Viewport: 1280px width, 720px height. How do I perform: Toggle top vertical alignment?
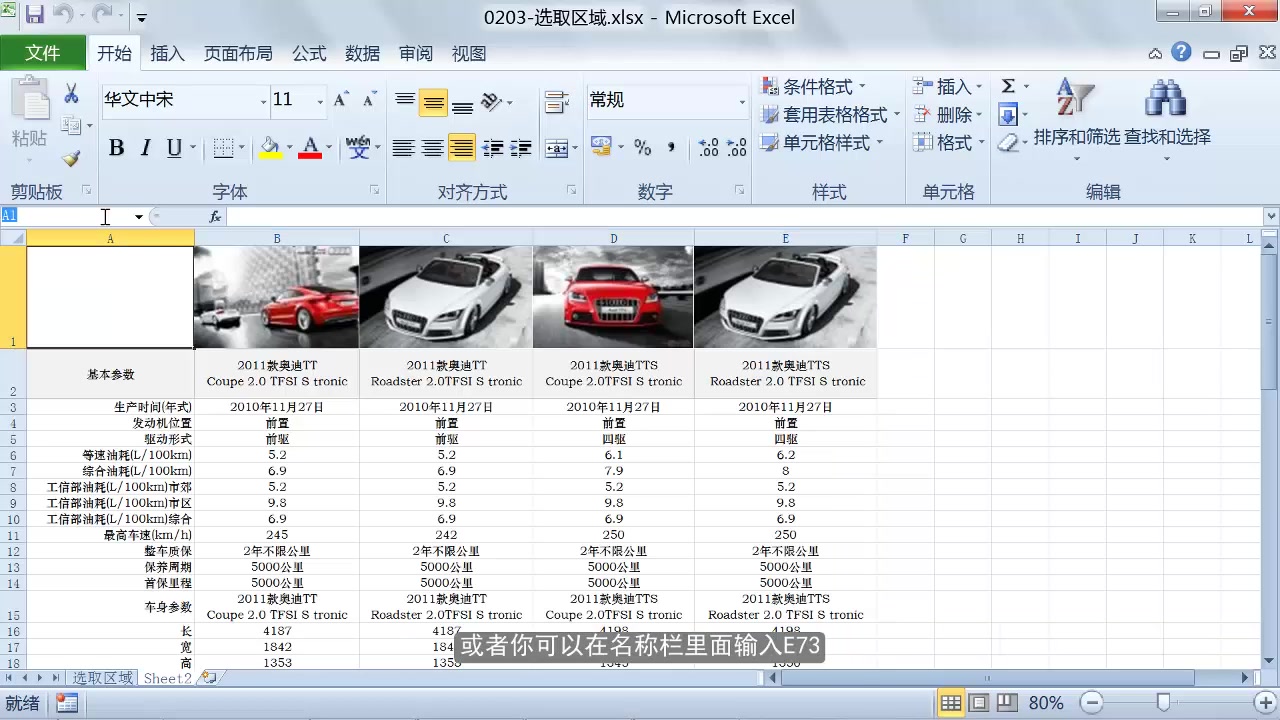point(404,101)
